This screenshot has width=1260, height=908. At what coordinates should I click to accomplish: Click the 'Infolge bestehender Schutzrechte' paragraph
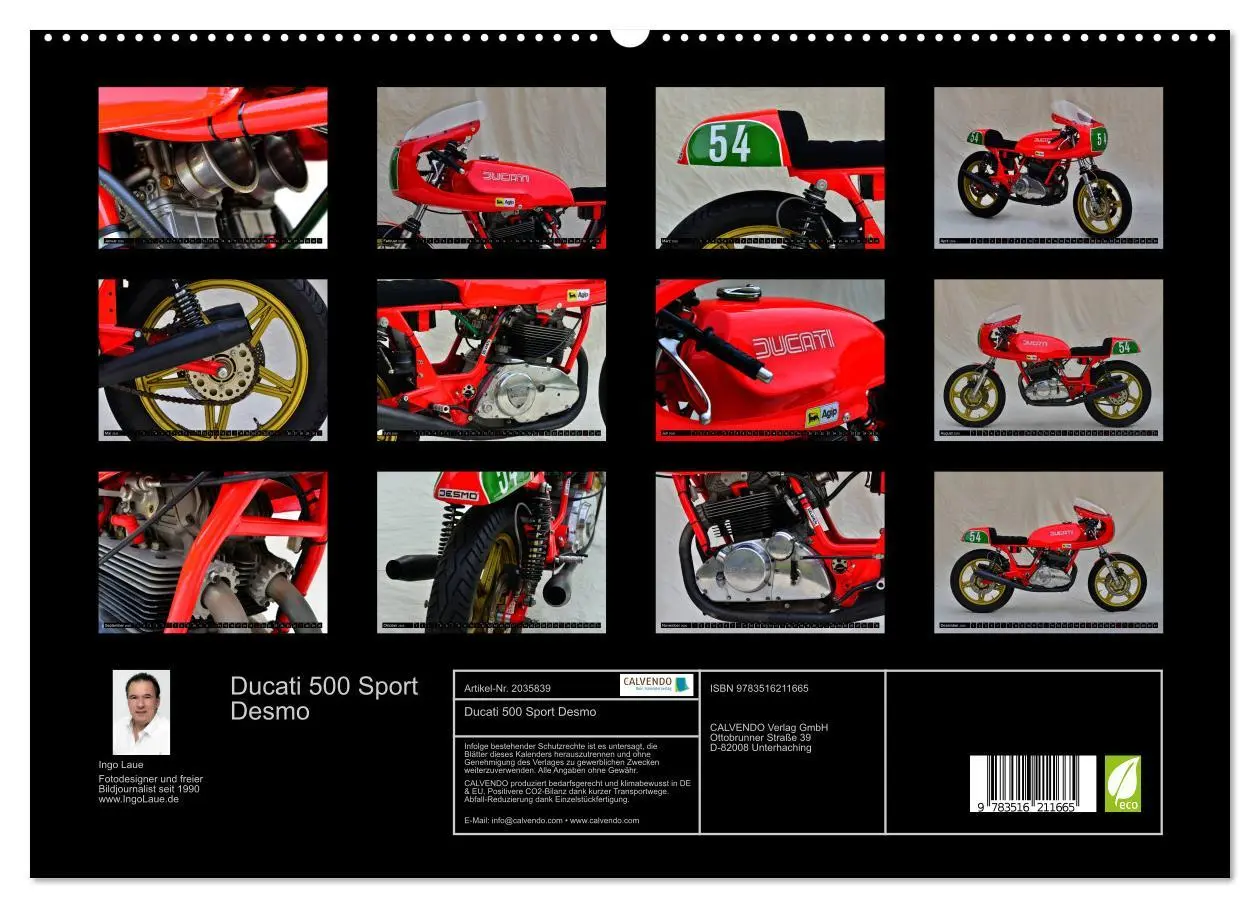coord(562,758)
